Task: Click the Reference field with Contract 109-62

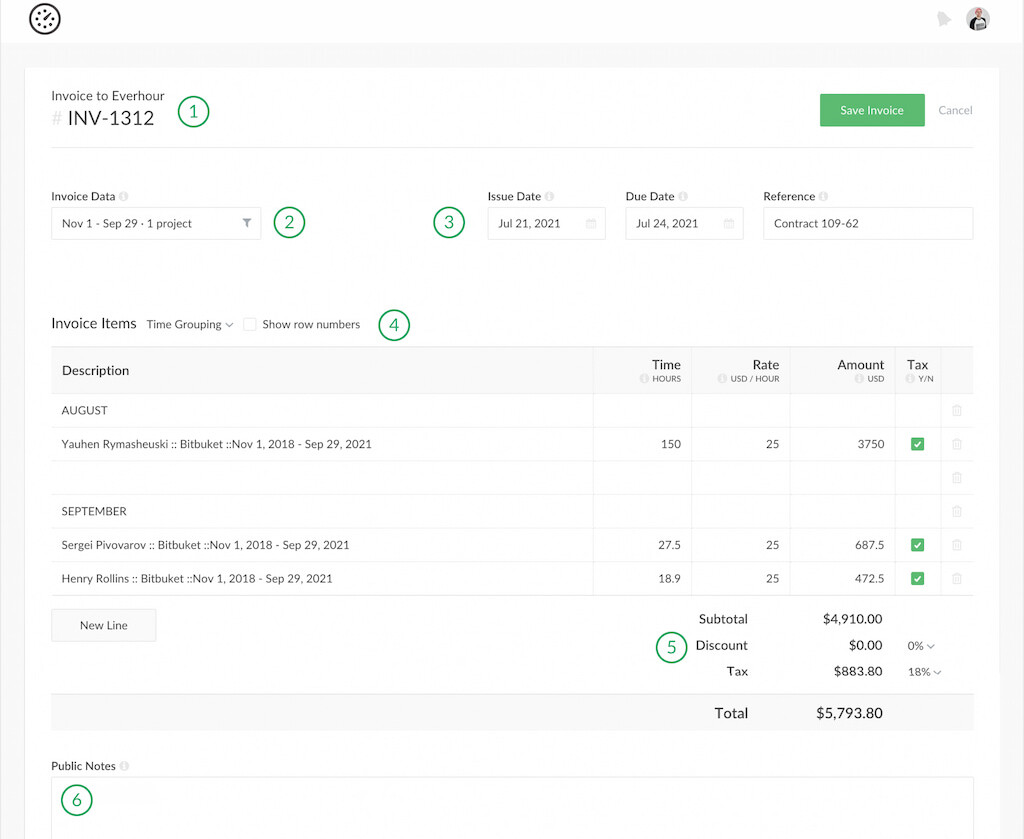Action: [x=867, y=224]
